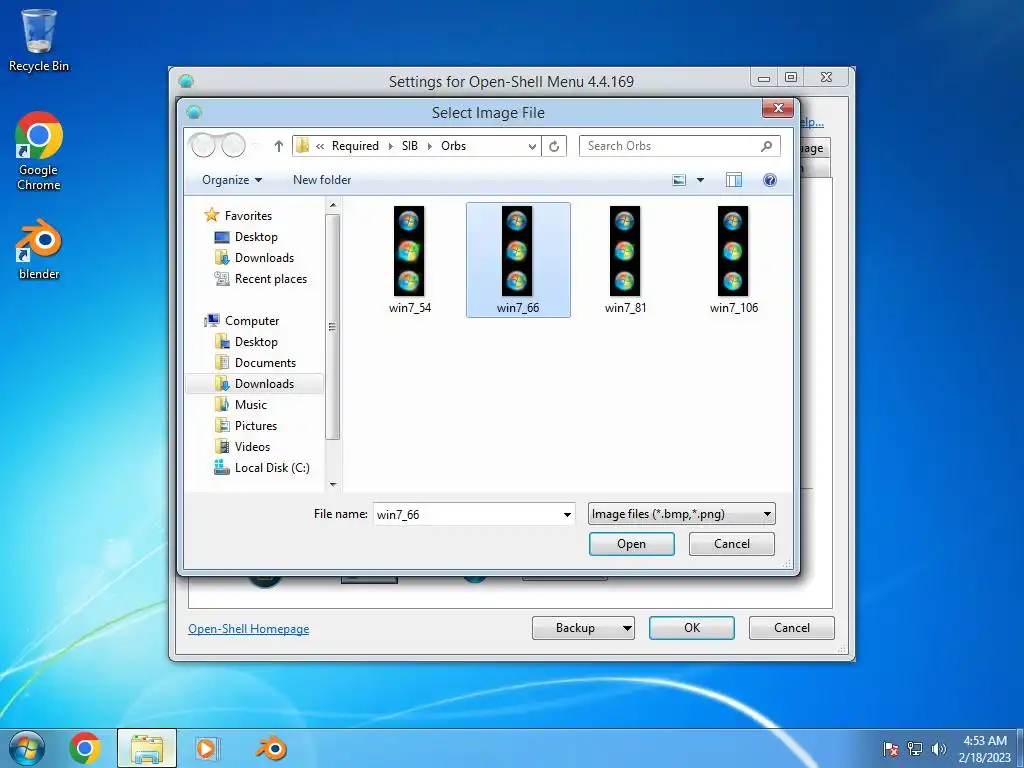The height and width of the screenshot is (768, 1024).
Task: Select the win7_54 orb image file
Action: tap(409, 260)
